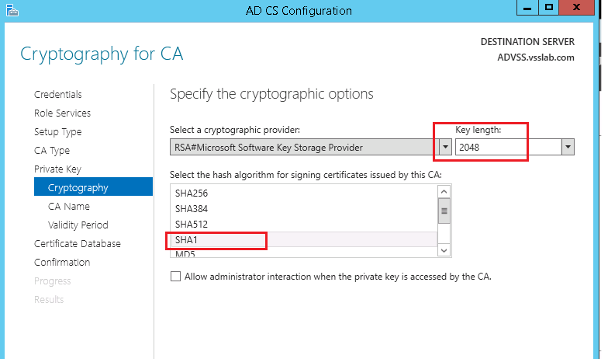Expand the Key length dropdown arrow
Image resolution: width=602 pixels, height=360 pixels.
(568, 147)
